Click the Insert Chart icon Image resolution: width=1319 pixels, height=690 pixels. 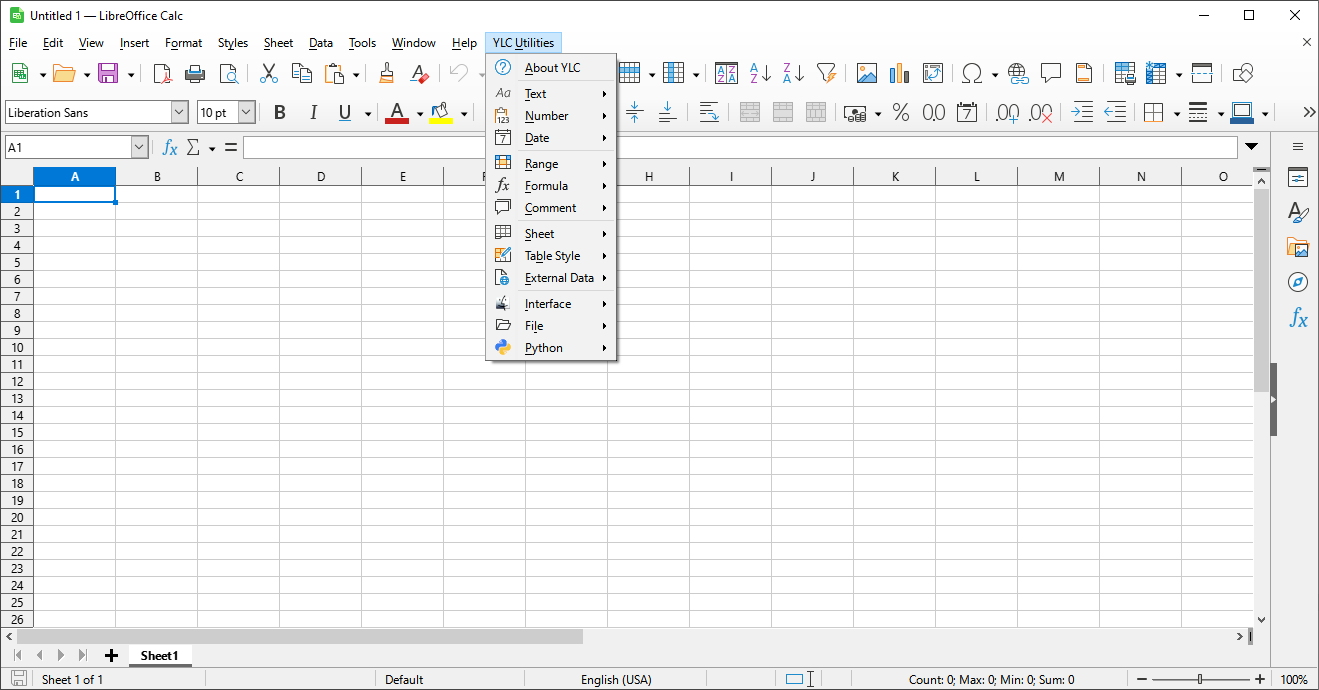pyautogui.click(x=899, y=73)
